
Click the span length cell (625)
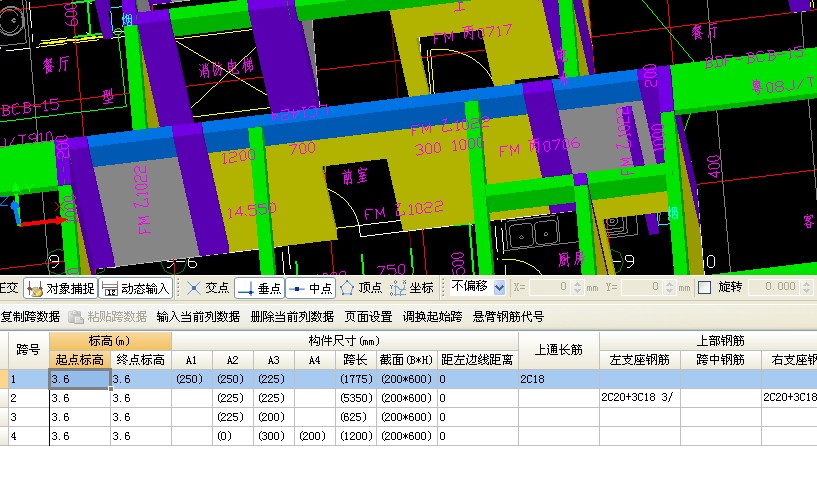[x=355, y=417]
